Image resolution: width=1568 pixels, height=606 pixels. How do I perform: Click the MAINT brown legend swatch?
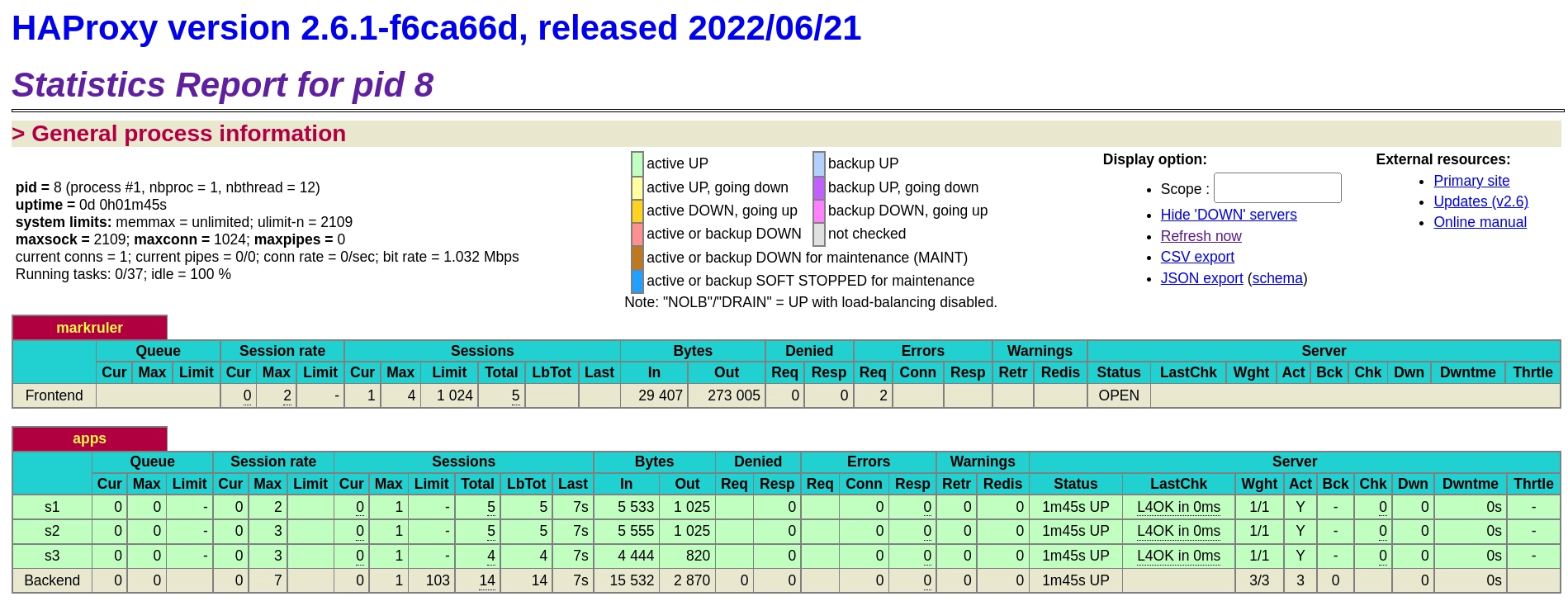point(637,258)
